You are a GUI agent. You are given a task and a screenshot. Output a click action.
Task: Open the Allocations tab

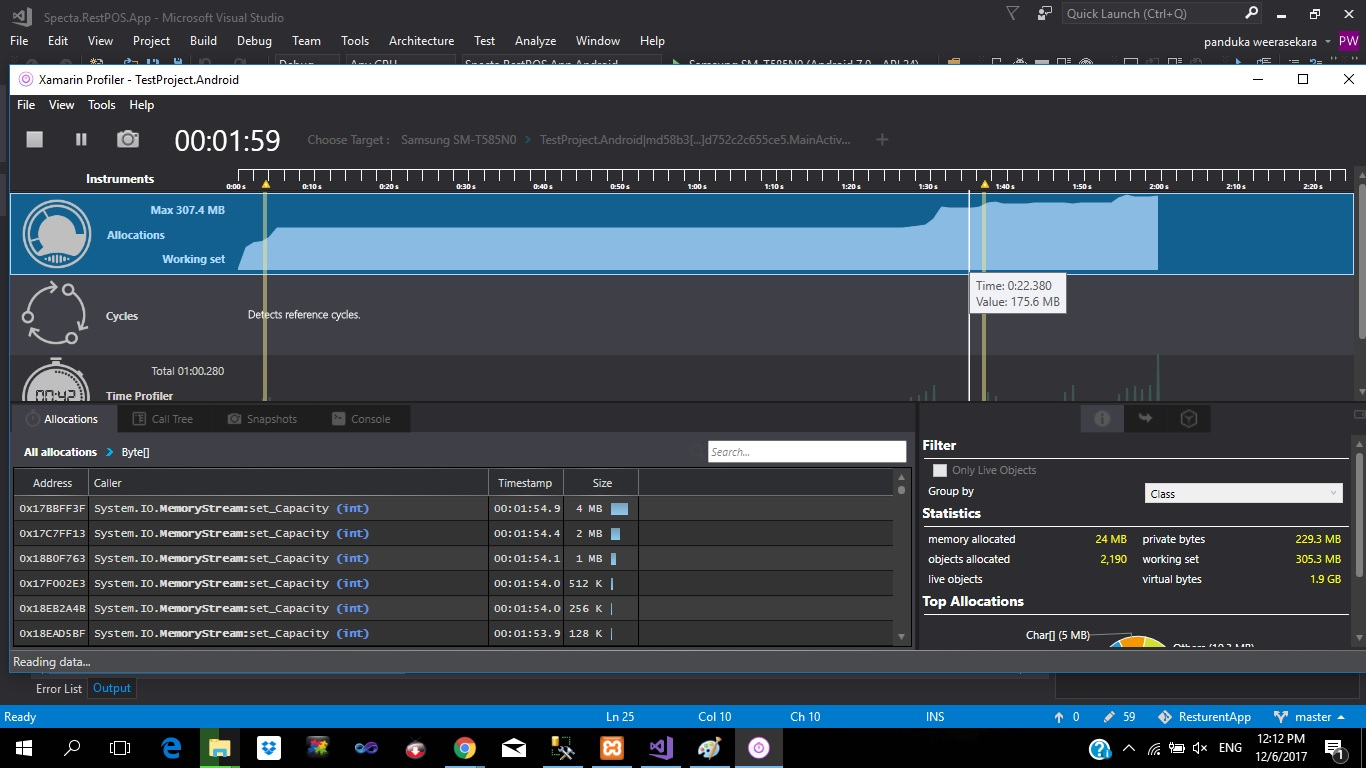pyautogui.click(x=62, y=419)
